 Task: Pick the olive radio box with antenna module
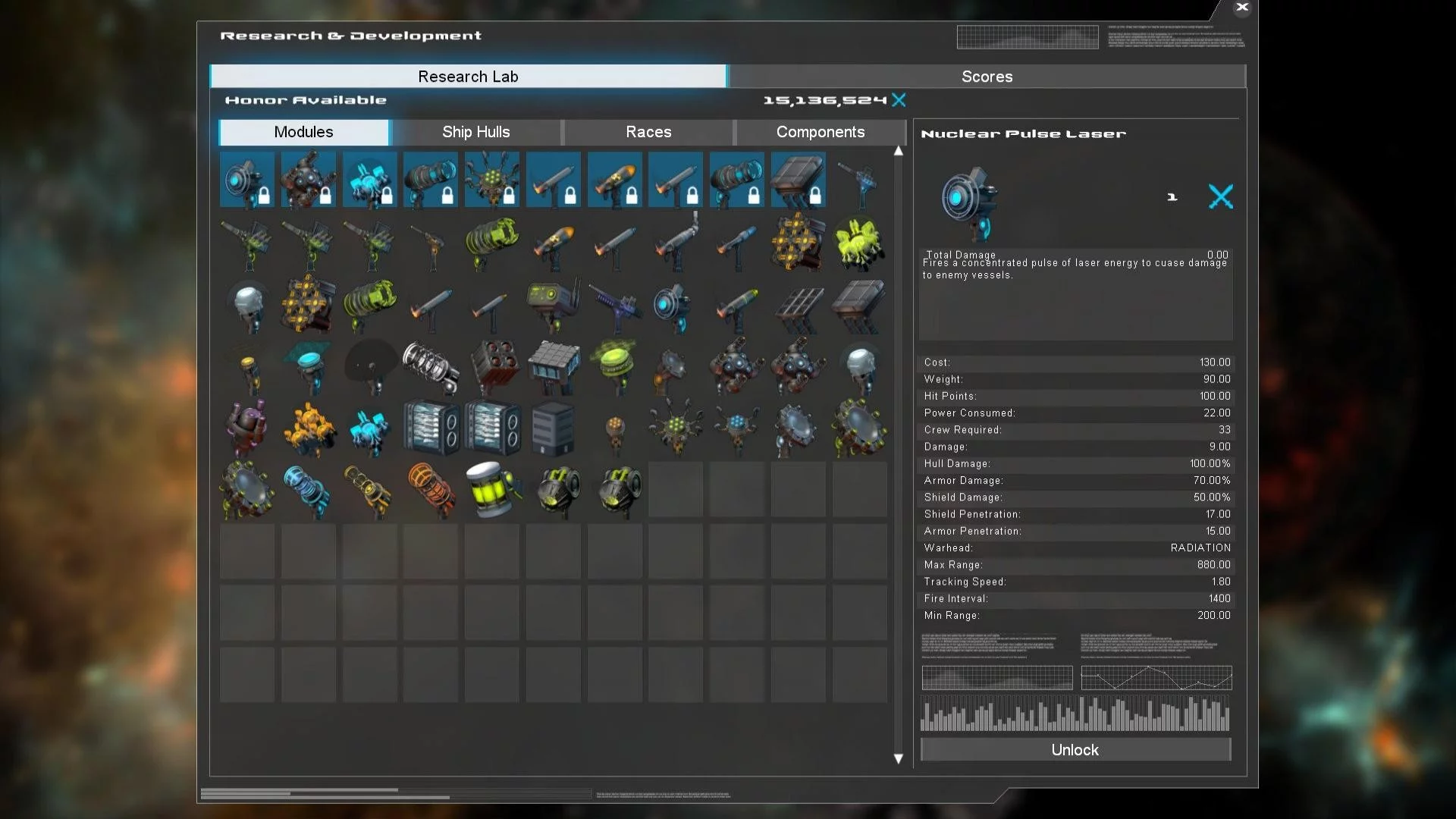pyautogui.click(x=553, y=304)
